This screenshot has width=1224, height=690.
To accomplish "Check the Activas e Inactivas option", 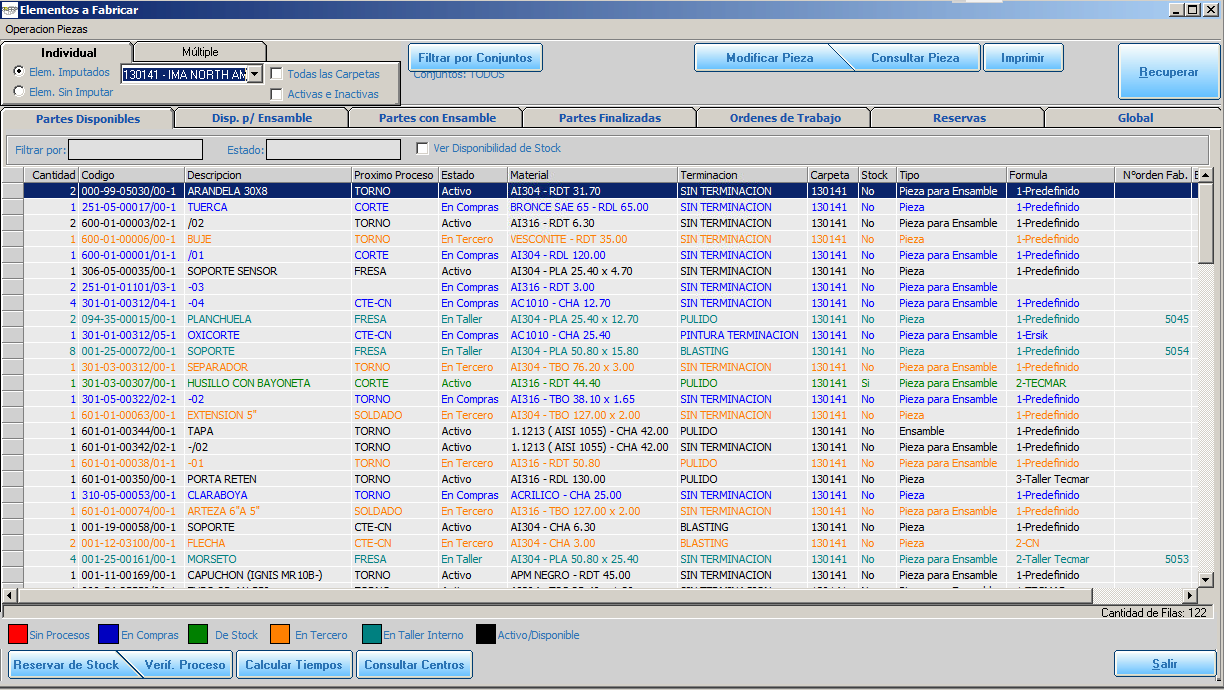I will pyautogui.click(x=277, y=94).
